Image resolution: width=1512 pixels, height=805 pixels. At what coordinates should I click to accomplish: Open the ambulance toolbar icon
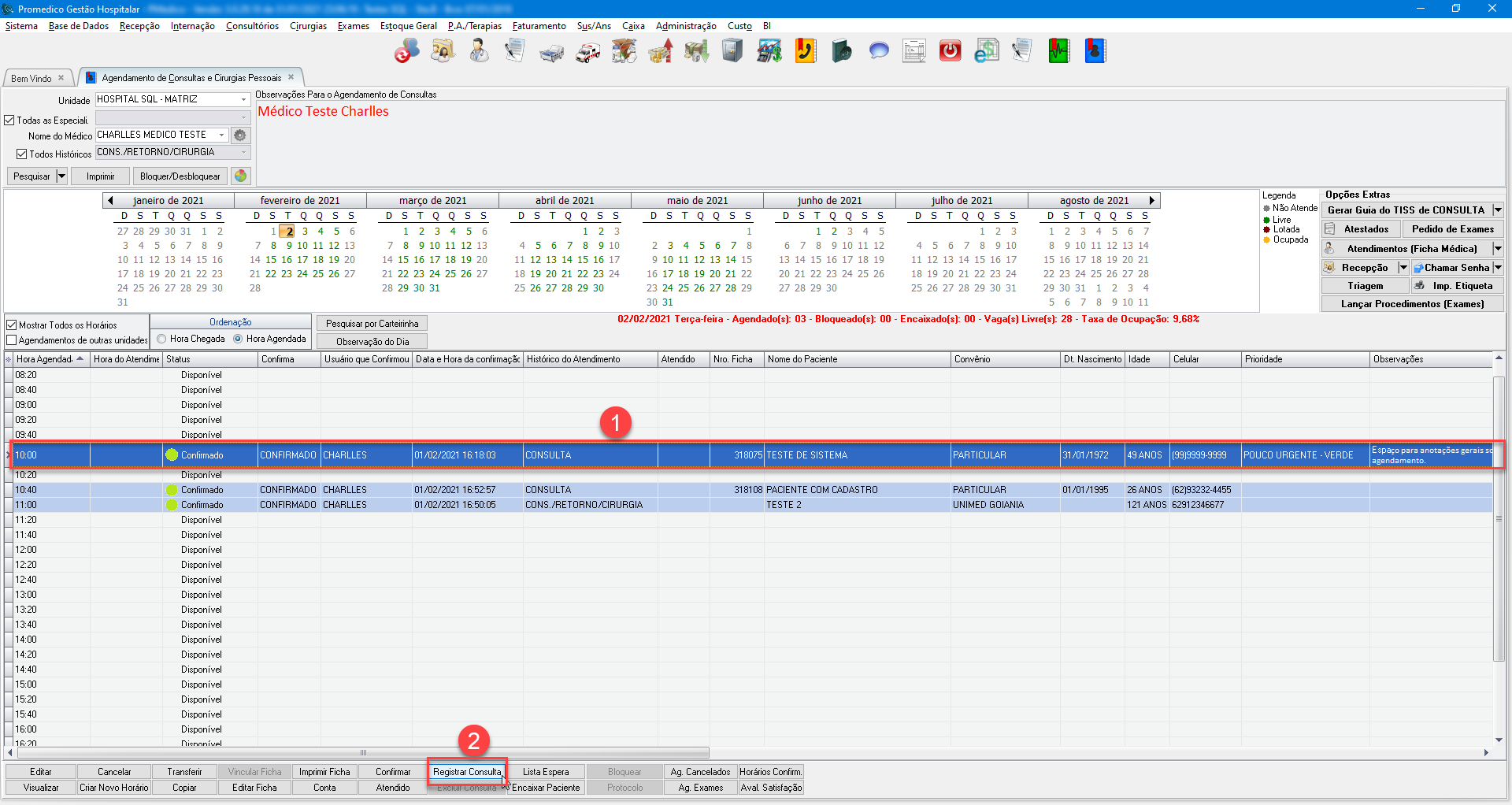587,52
